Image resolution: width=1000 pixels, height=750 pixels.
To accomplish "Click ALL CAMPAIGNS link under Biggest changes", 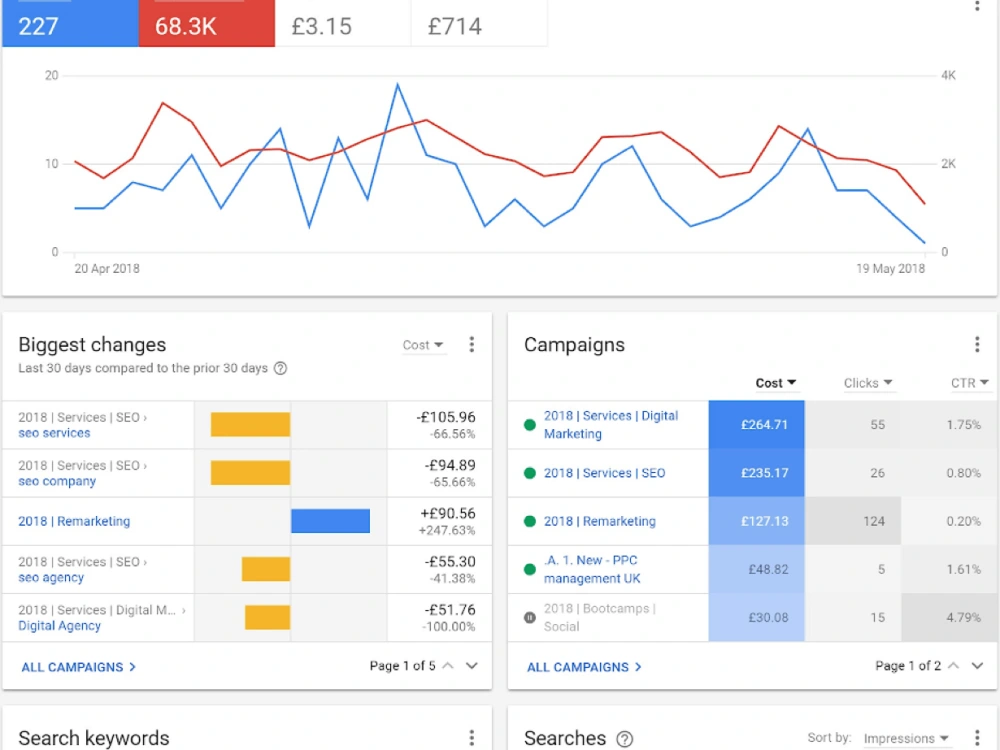I will click(78, 667).
